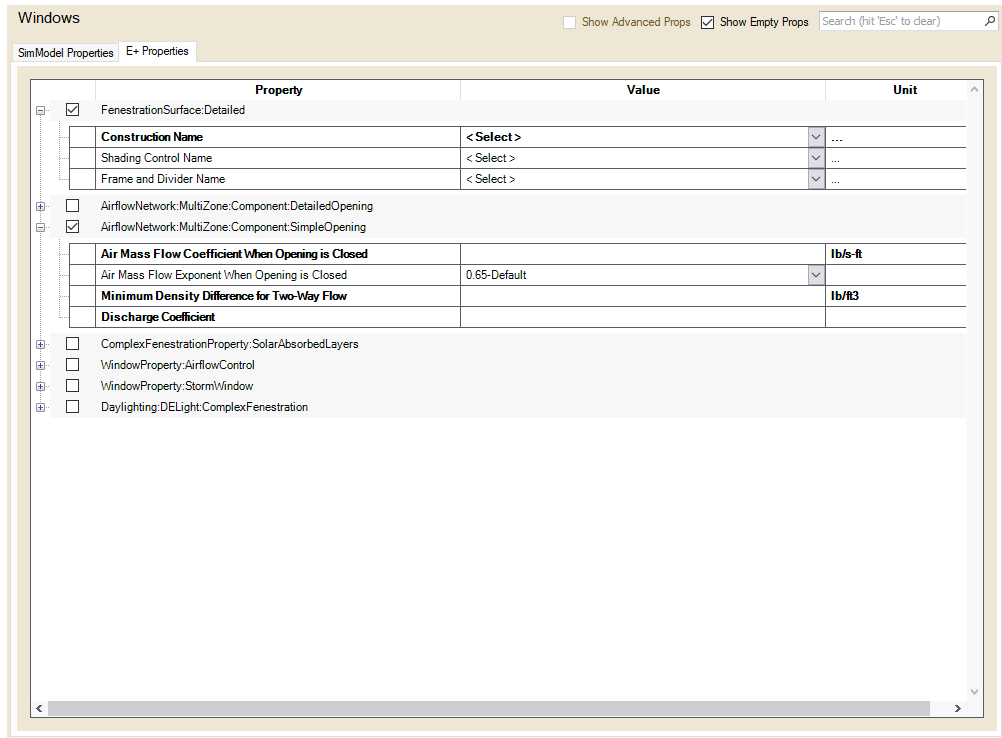Open Air Mass Flow Exponent dropdown arrow

pyautogui.click(x=816, y=275)
